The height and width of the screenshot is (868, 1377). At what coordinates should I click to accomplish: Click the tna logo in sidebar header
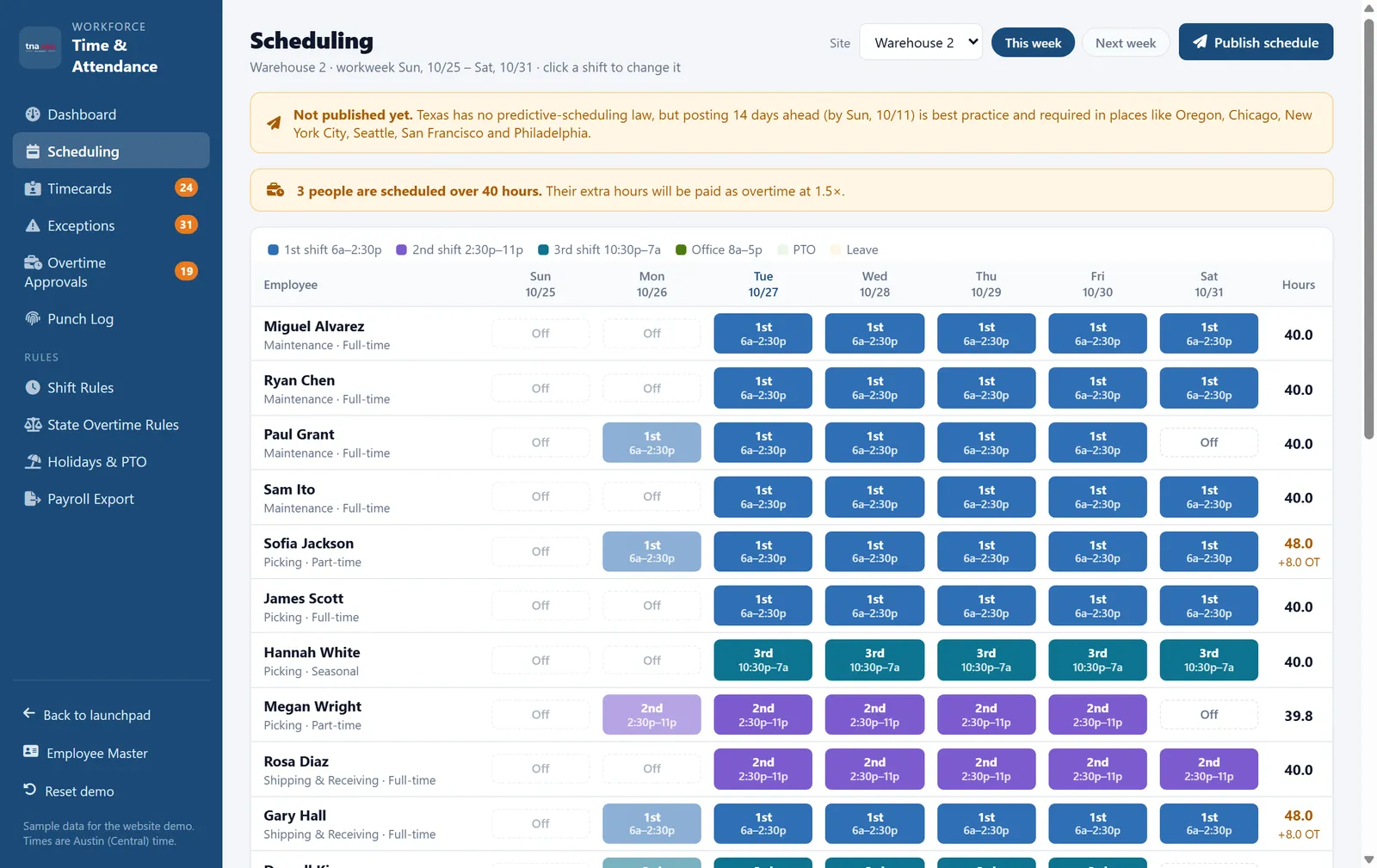(40, 46)
